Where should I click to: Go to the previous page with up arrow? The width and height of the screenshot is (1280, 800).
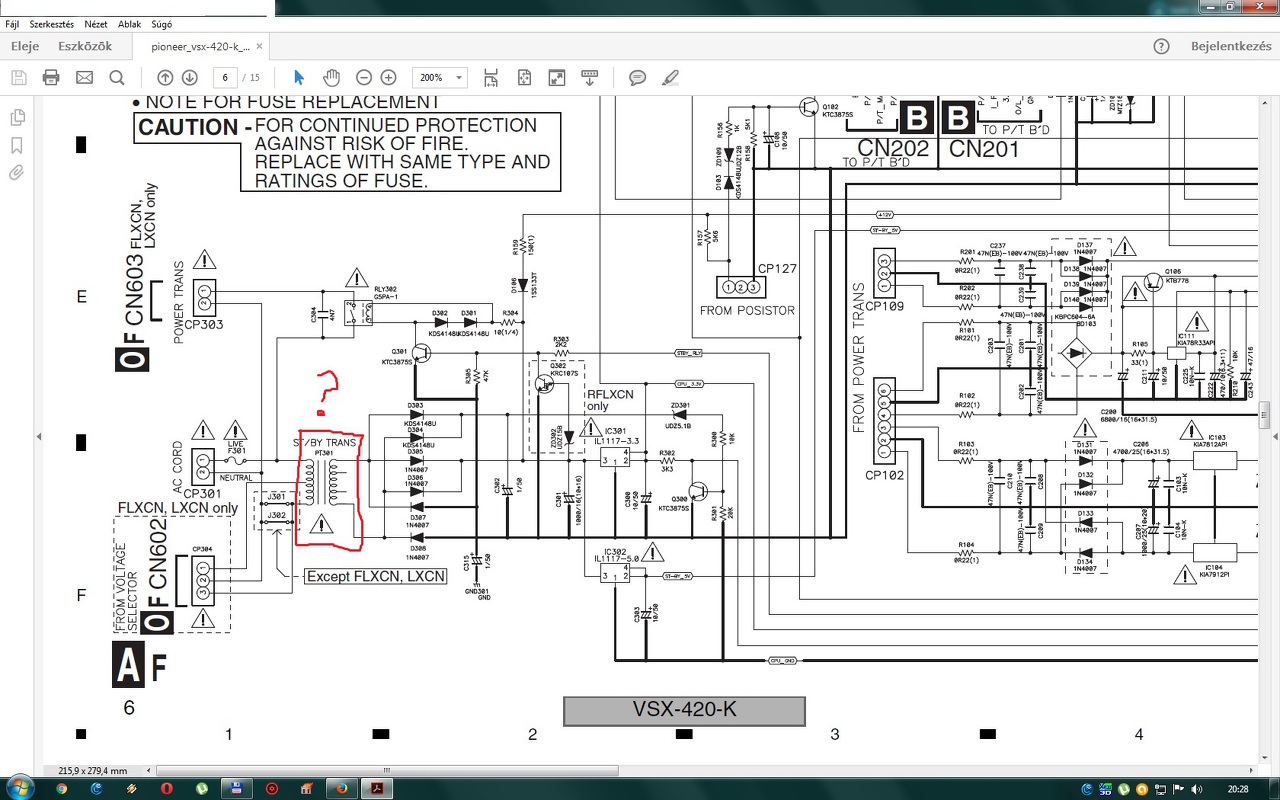165,77
